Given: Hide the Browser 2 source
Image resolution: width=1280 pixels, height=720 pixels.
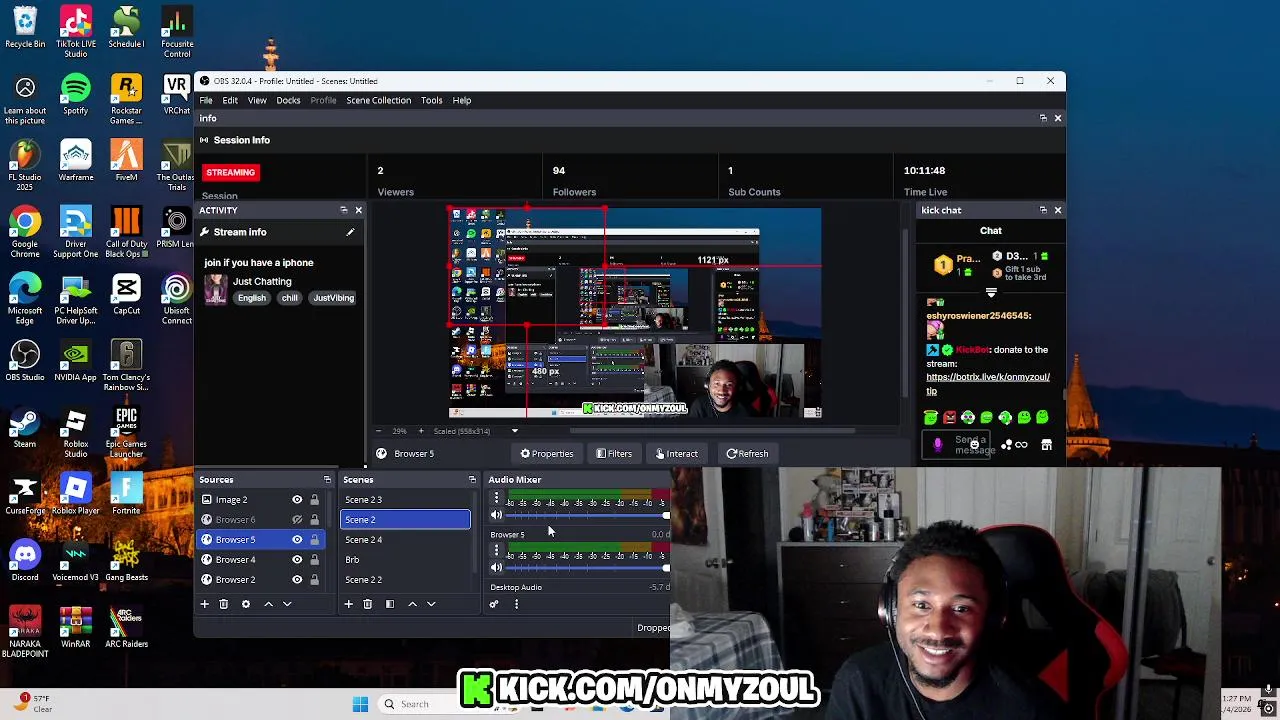Looking at the screenshot, I should 297,580.
